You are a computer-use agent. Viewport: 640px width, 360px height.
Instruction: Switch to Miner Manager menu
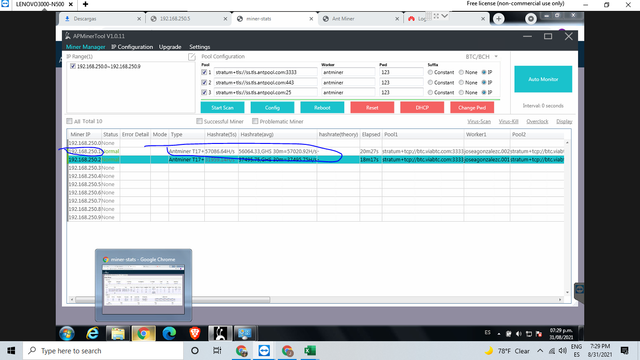pyautogui.click(x=85, y=47)
